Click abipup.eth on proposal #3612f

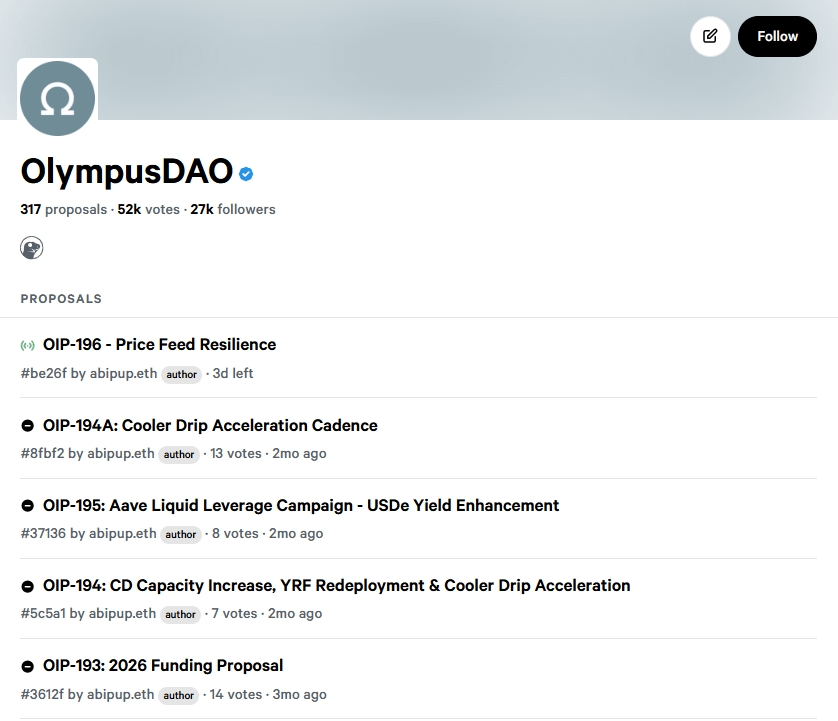[120, 694]
